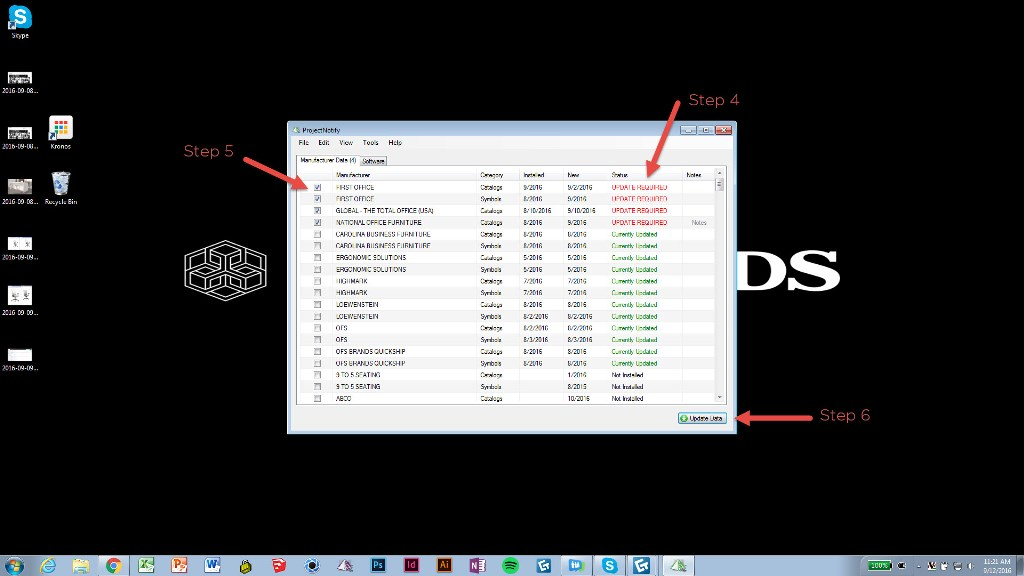Viewport: 1024px width, 576px height.
Task: Open Spotify from the taskbar
Action: pos(511,566)
